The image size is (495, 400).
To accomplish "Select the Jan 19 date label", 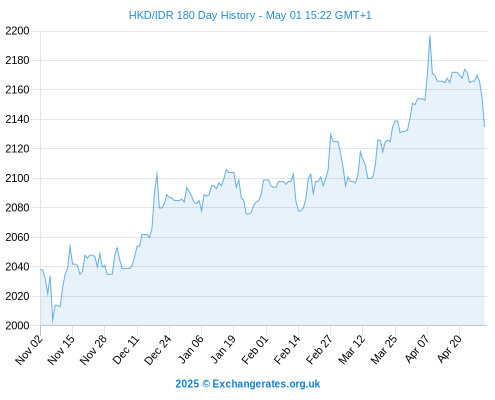I will (x=223, y=349).
